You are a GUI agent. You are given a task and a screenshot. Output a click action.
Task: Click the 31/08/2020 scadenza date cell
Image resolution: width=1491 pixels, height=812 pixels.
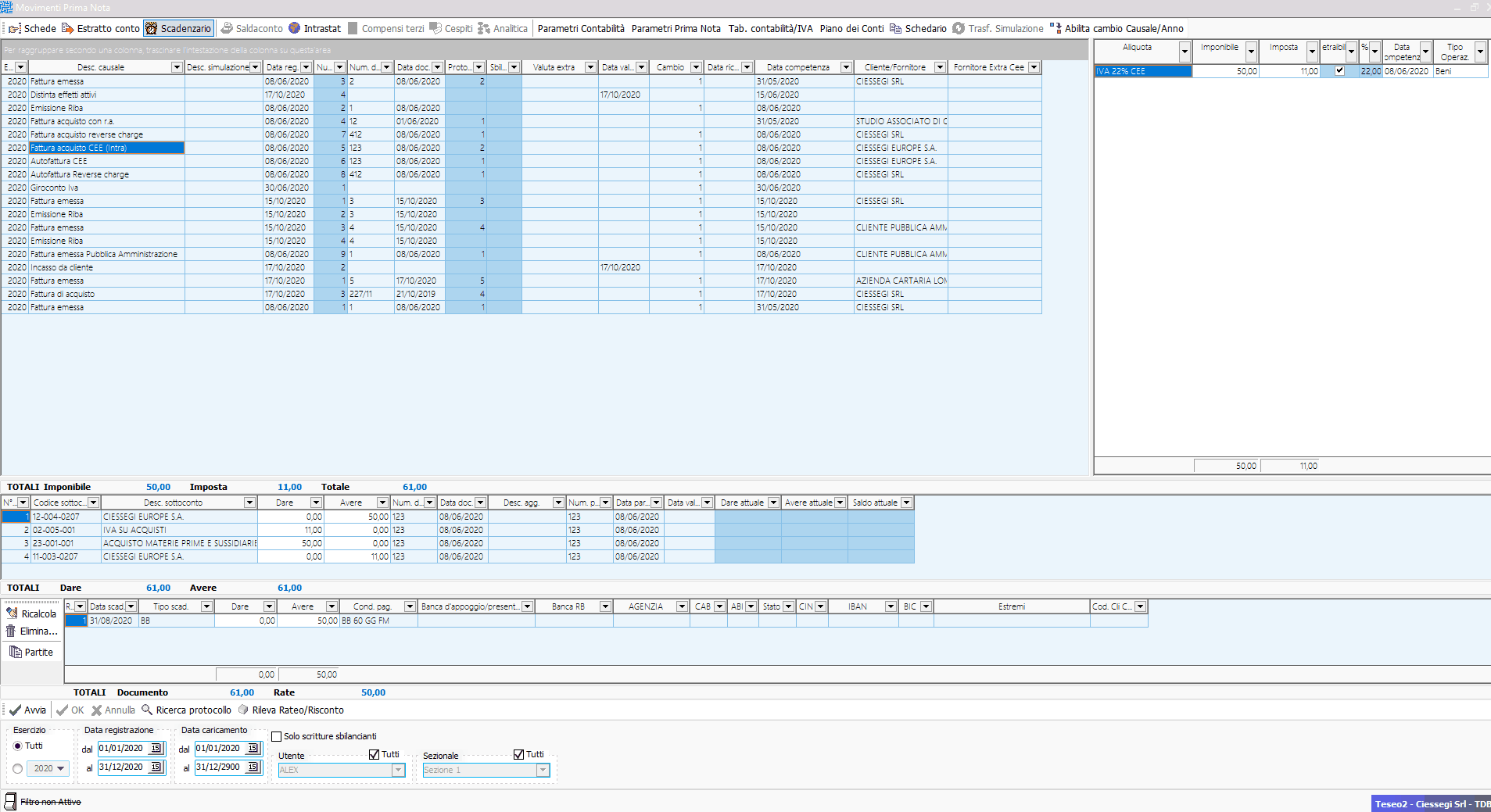113,621
